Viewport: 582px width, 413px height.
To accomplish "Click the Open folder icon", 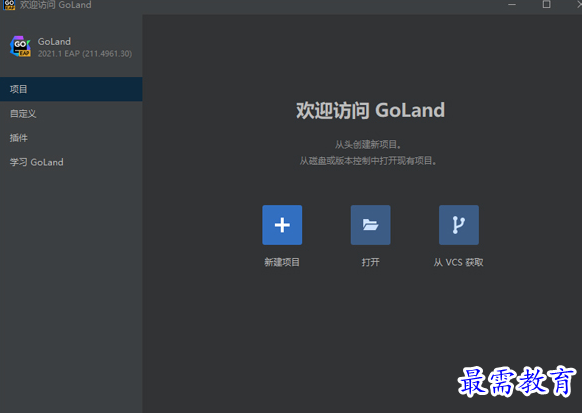I will coord(370,225).
